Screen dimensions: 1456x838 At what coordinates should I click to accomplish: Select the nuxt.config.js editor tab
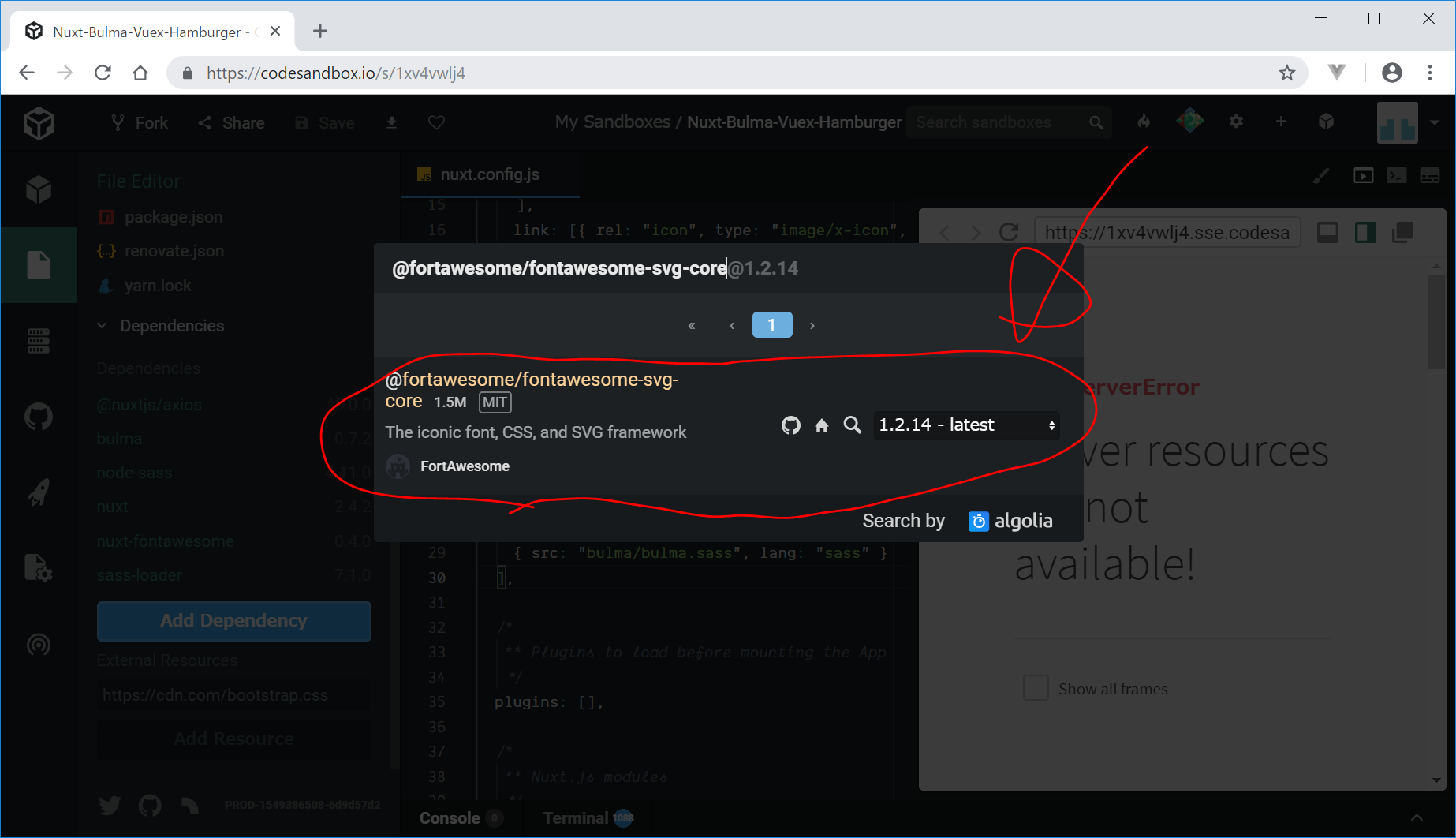pyautogui.click(x=489, y=174)
